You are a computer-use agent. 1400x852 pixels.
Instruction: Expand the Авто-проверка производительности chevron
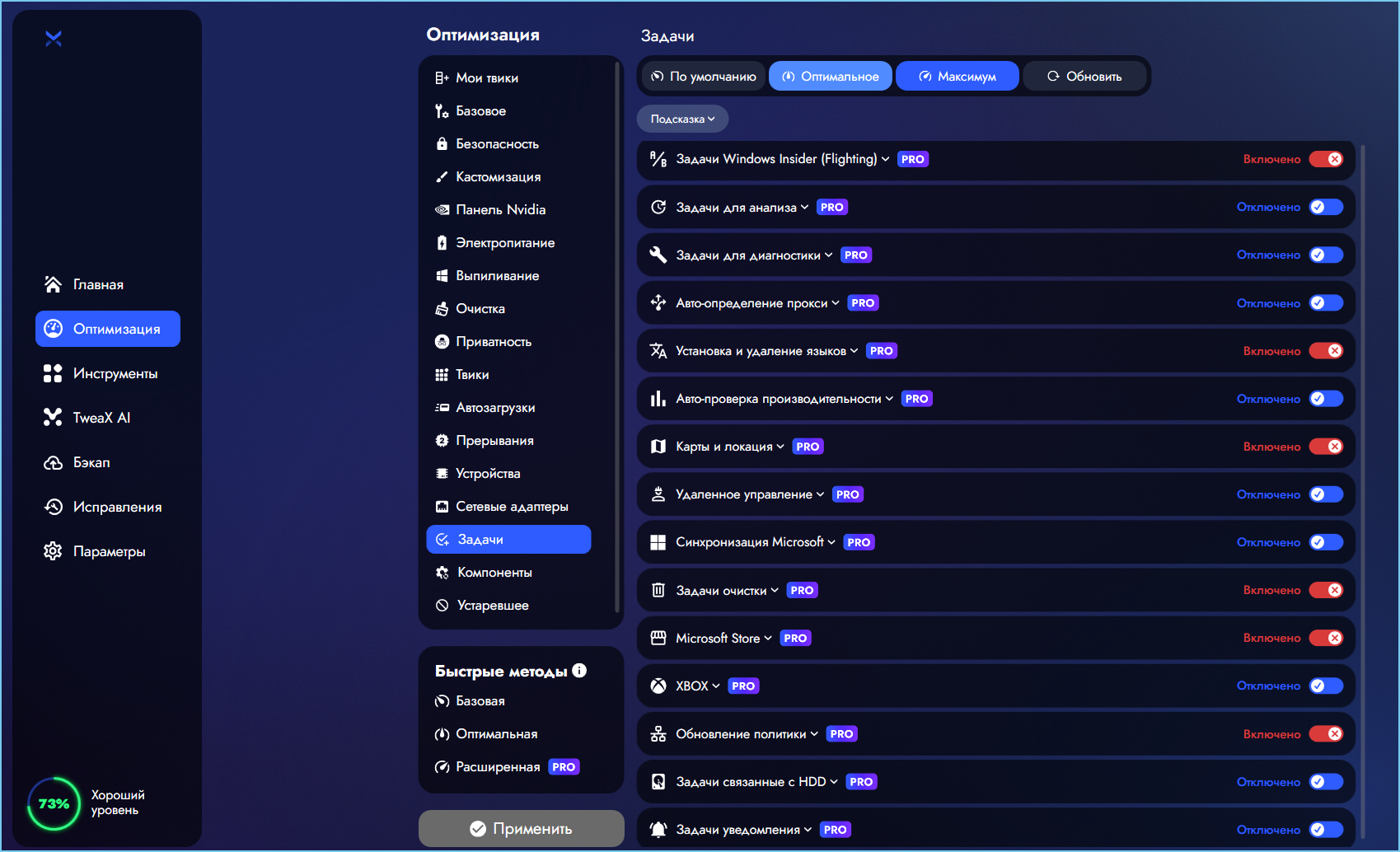pos(889,399)
